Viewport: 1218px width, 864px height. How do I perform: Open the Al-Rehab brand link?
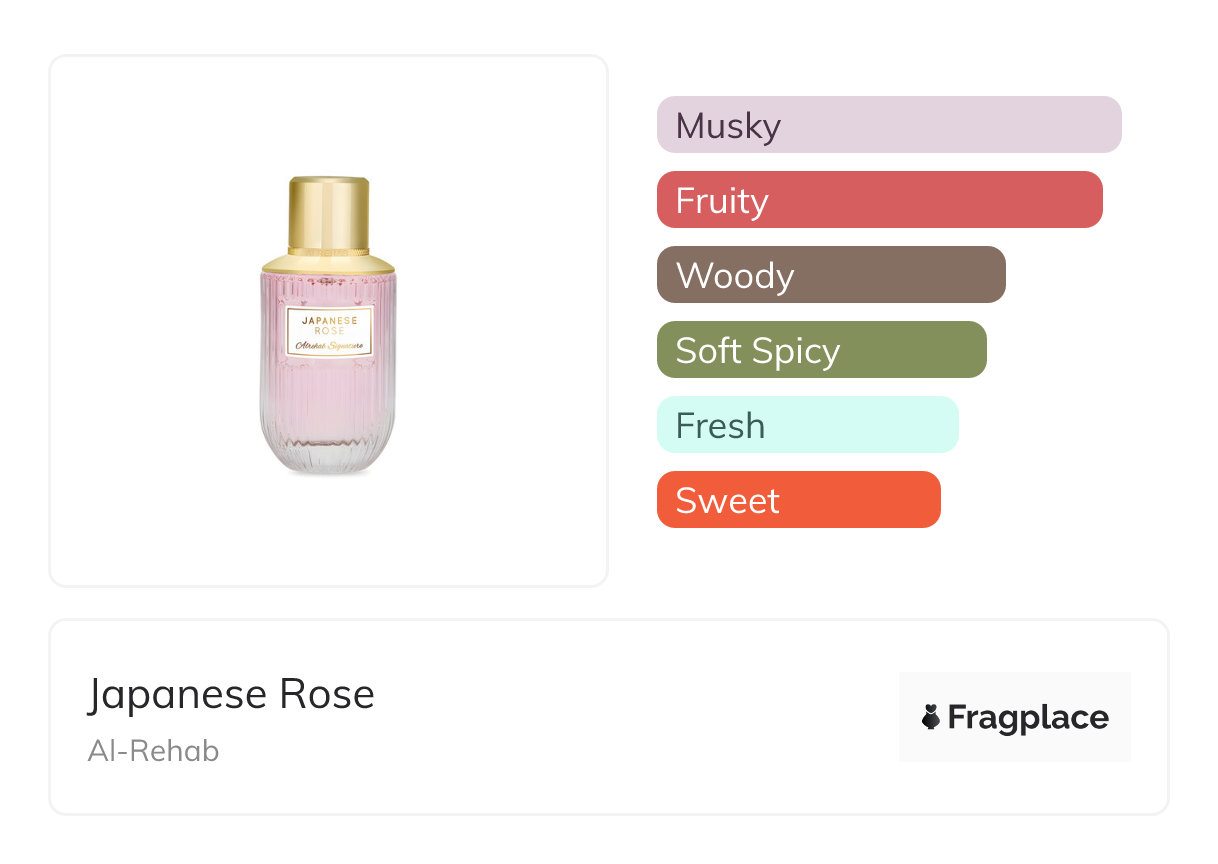point(153,751)
